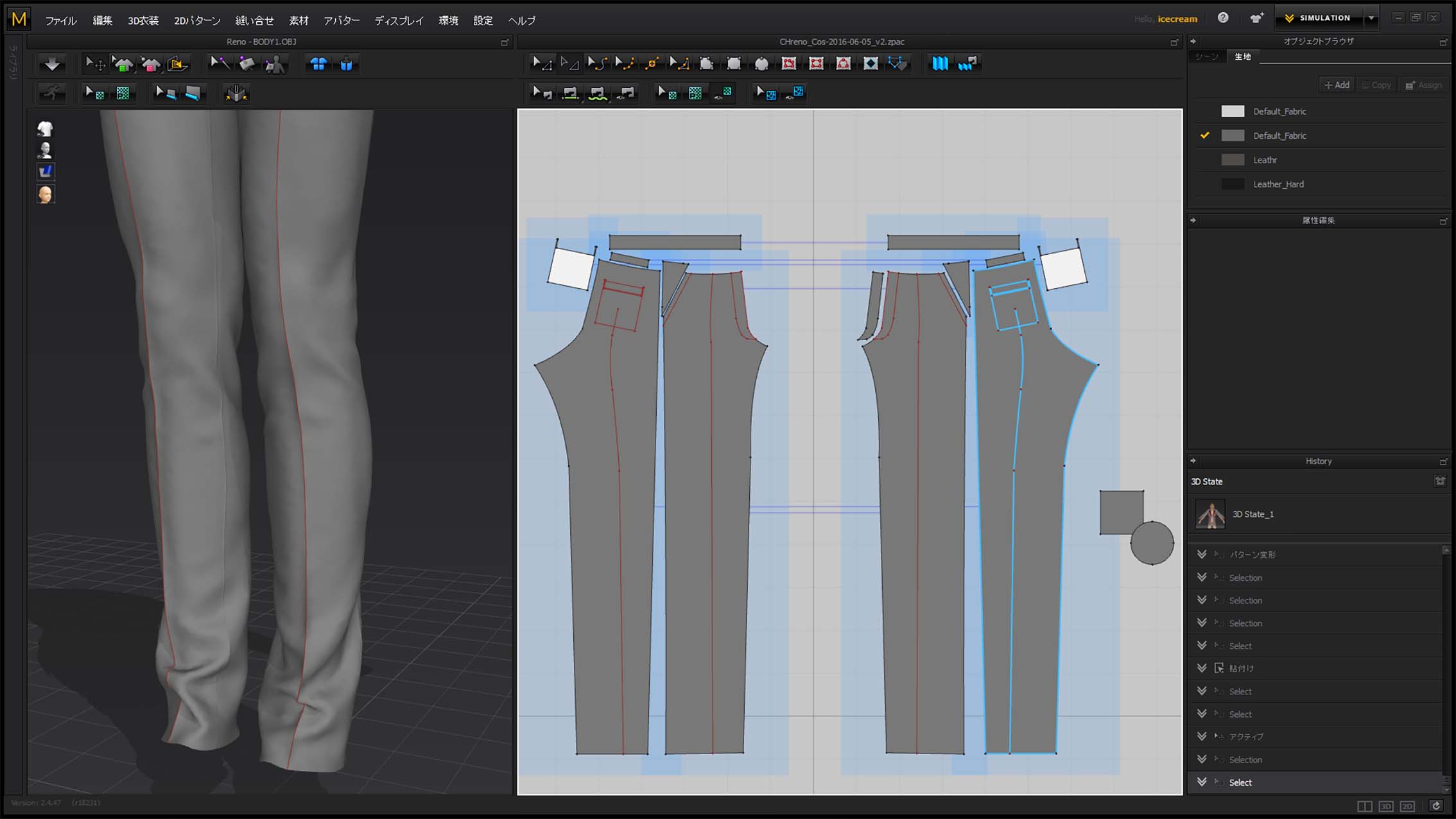Expand the パターン変形 history entry

point(1202,554)
